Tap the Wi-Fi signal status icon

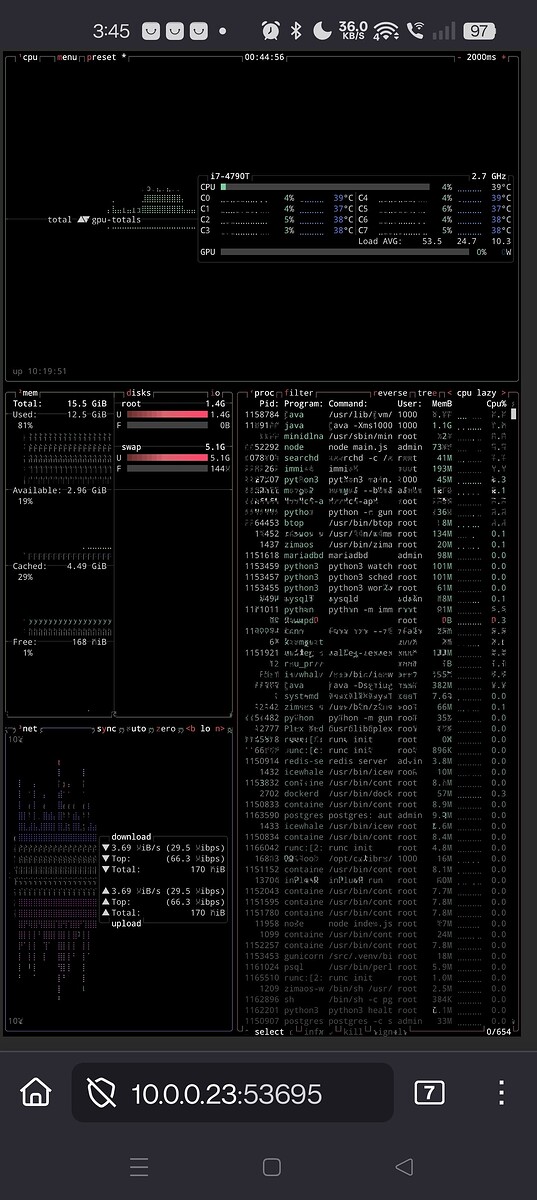pos(385,31)
